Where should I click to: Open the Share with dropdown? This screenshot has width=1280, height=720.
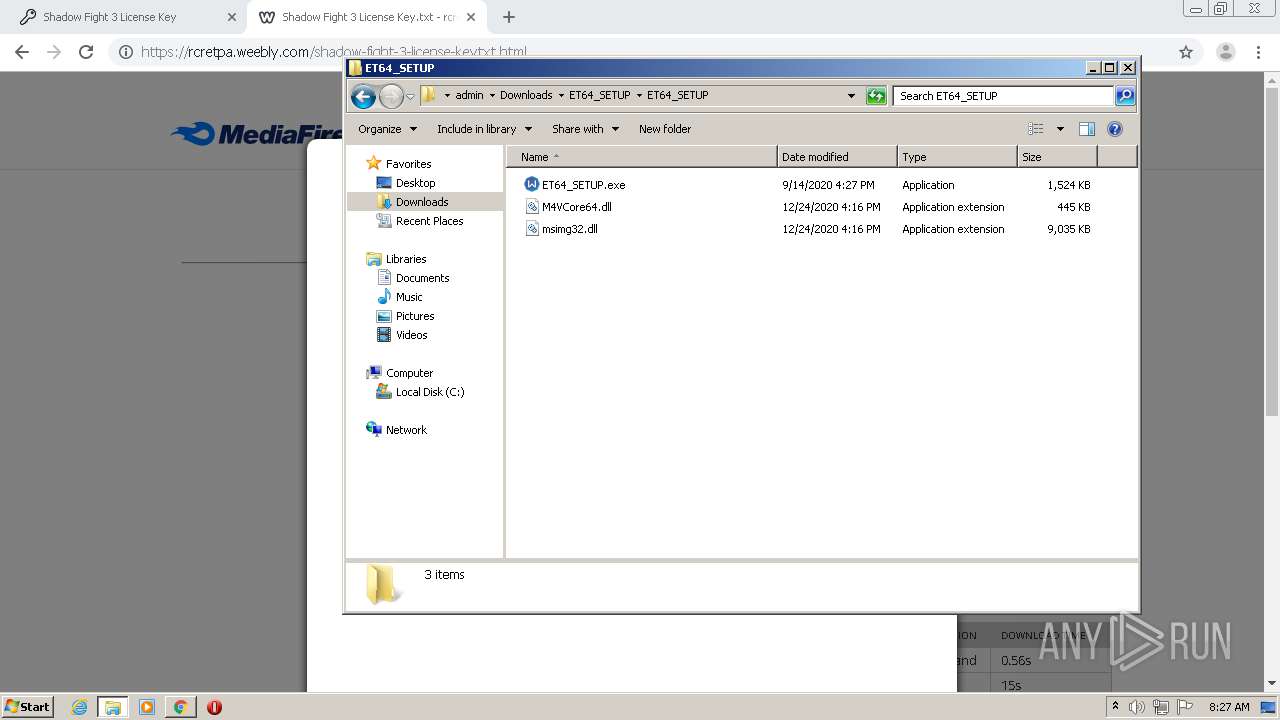[586, 129]
